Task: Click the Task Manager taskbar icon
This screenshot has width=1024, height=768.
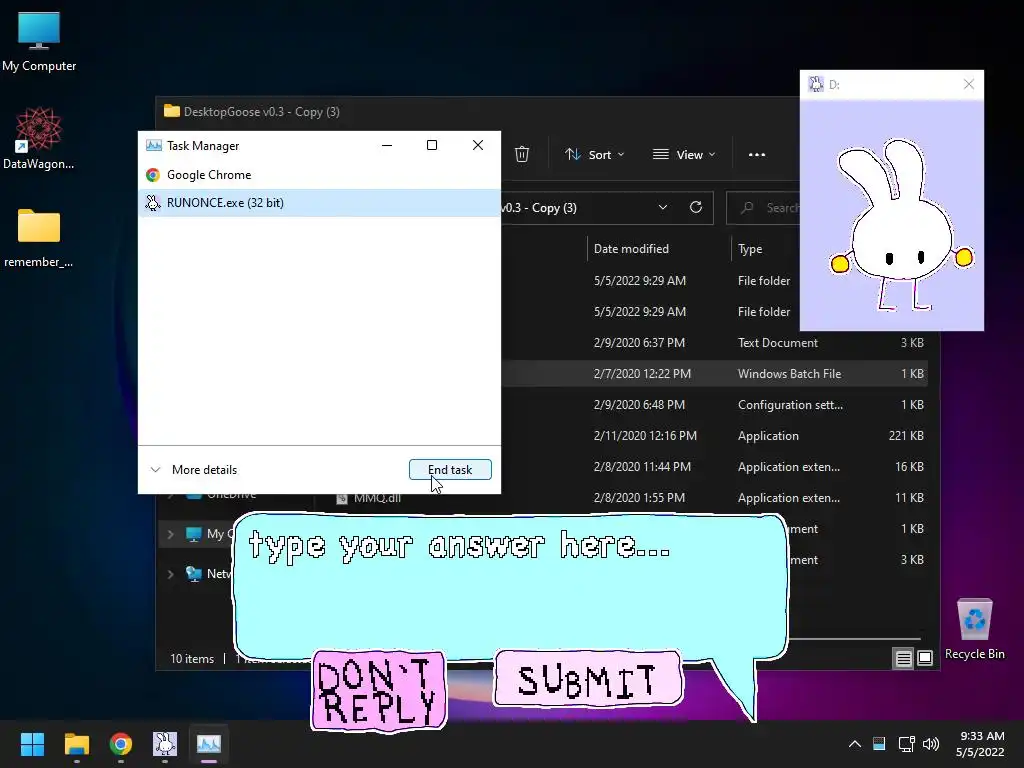Action: [209, 744]
